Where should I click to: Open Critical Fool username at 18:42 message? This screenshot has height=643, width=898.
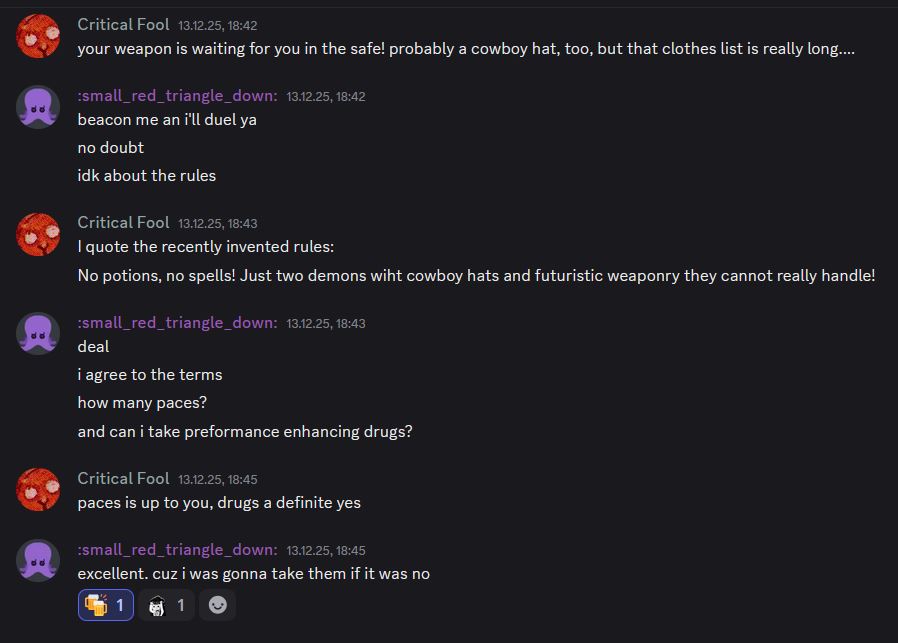click(123, 24)
